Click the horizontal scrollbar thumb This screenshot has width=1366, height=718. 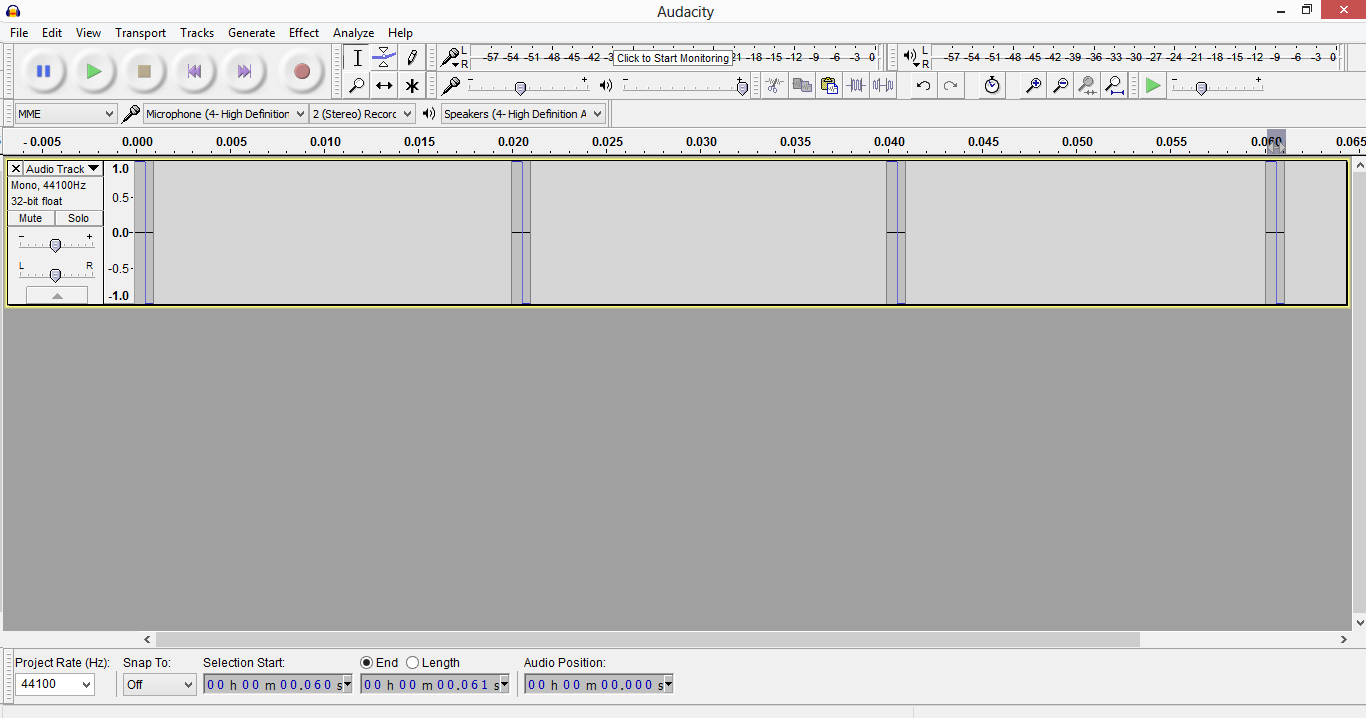648,640
